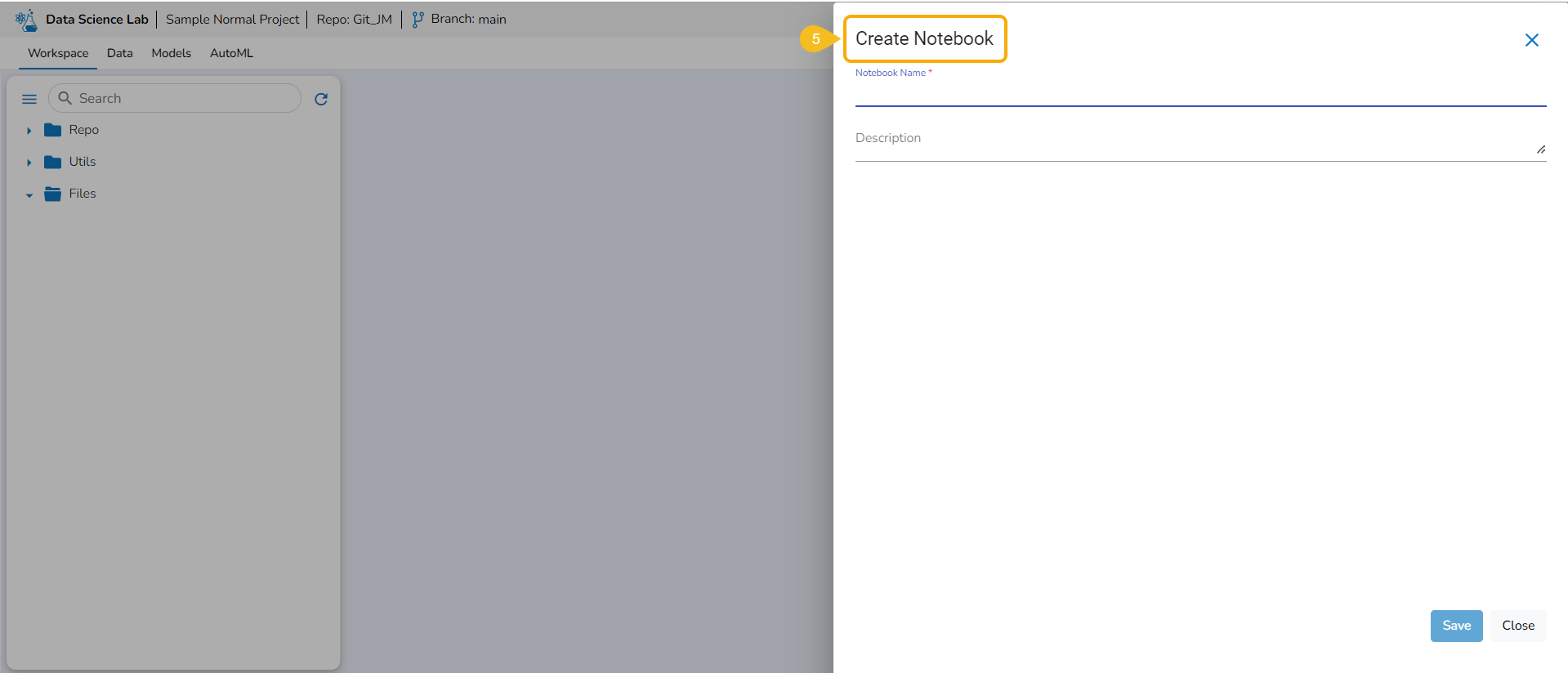This screenshot has height=673, width=1568.
Task: Click the Close button in the panel
Action: click(1518, 626)
